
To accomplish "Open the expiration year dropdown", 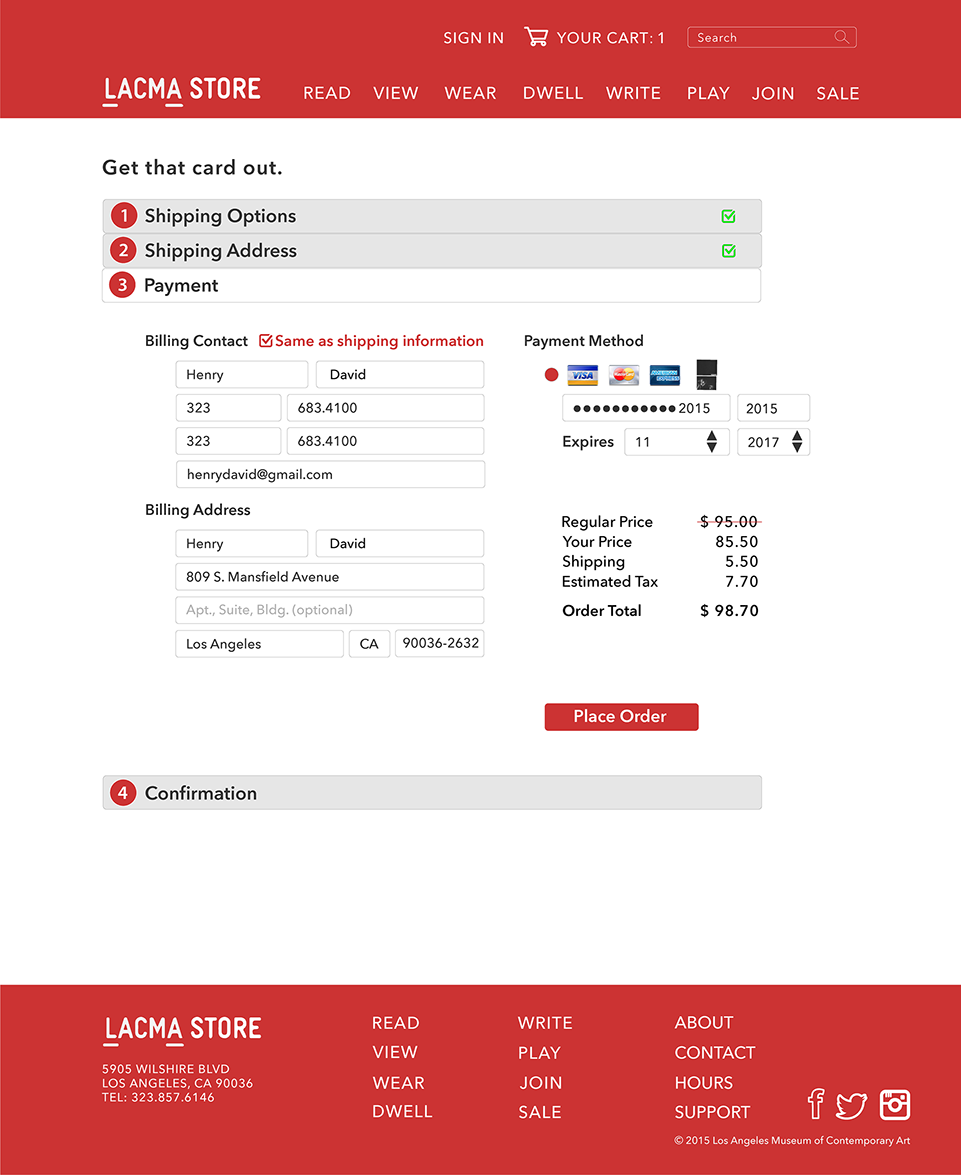I will pos(773,442).
